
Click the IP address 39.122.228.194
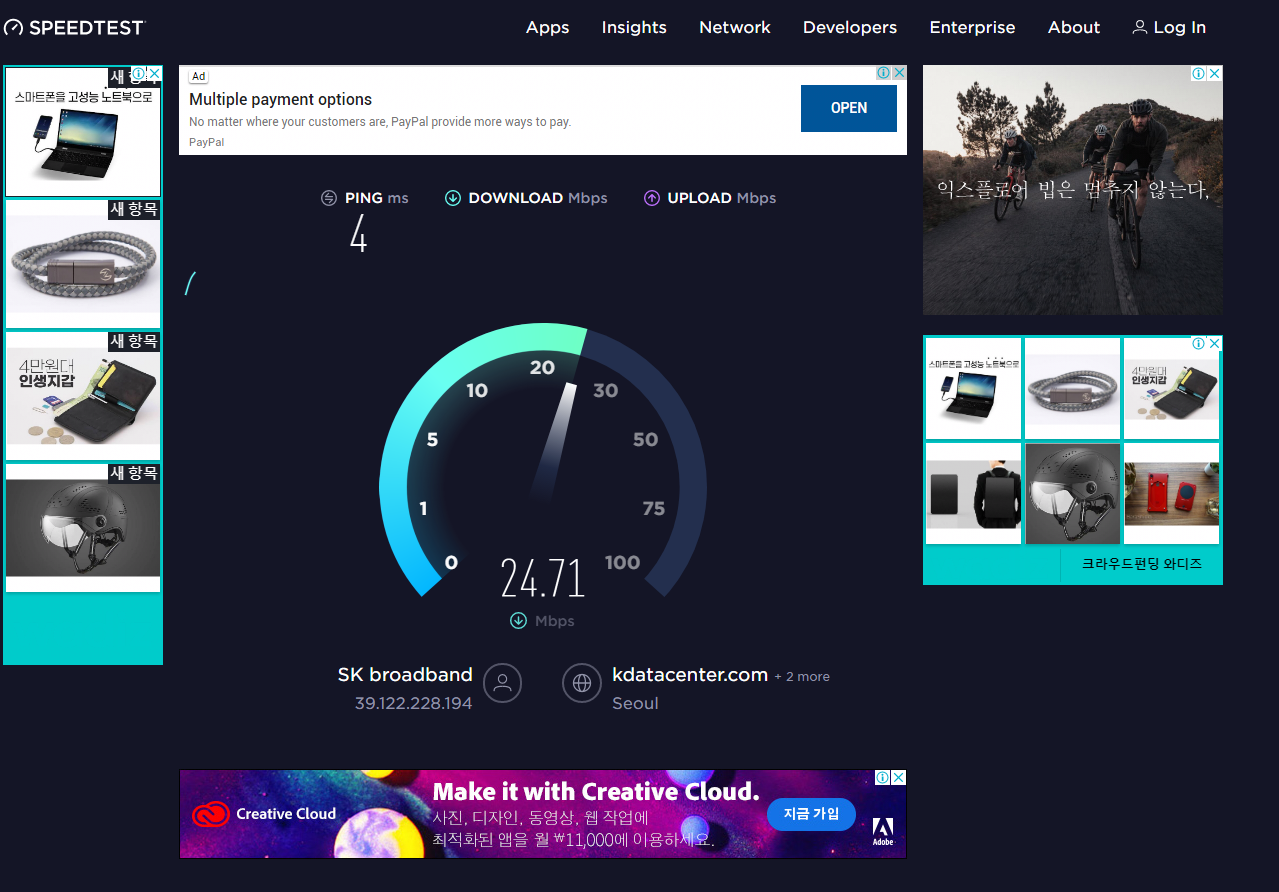[x=413, y=703]
